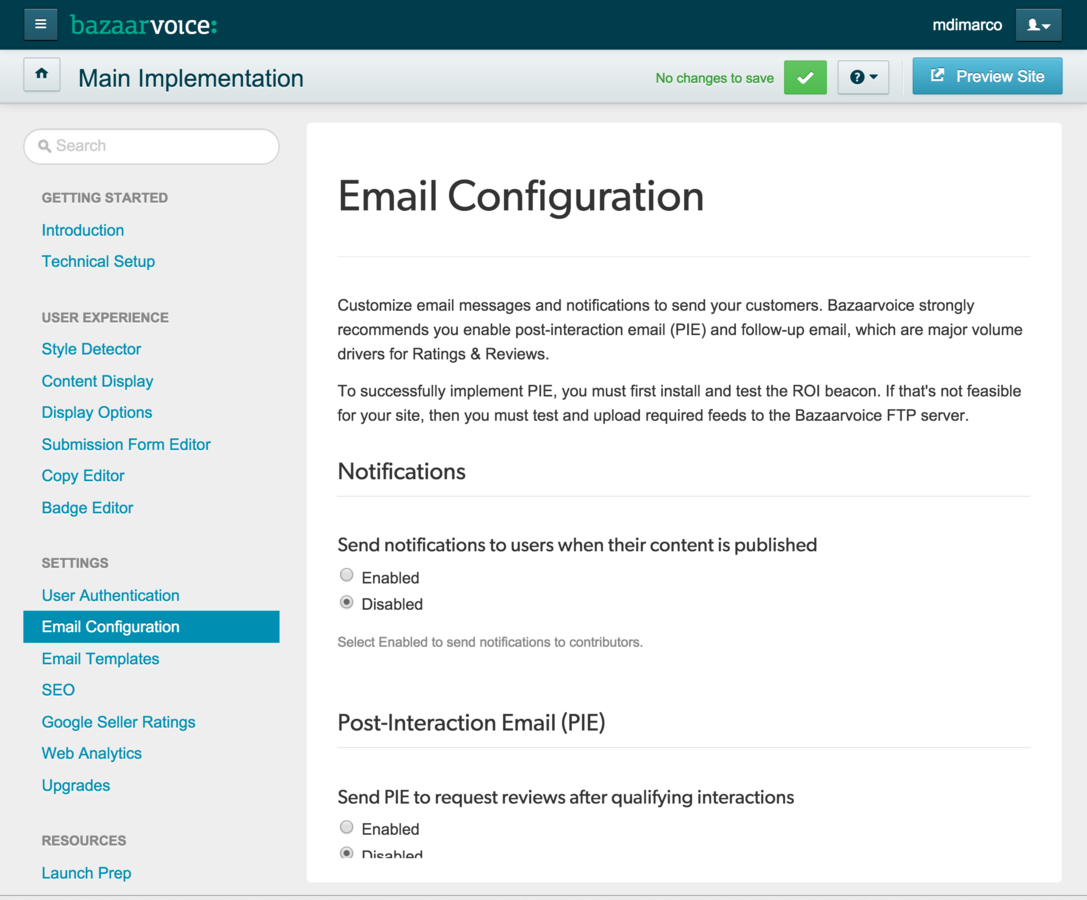This screenshot has height=900, width=1087.
Task: Select Enabled for sending PIE
Action: [347, 827]
